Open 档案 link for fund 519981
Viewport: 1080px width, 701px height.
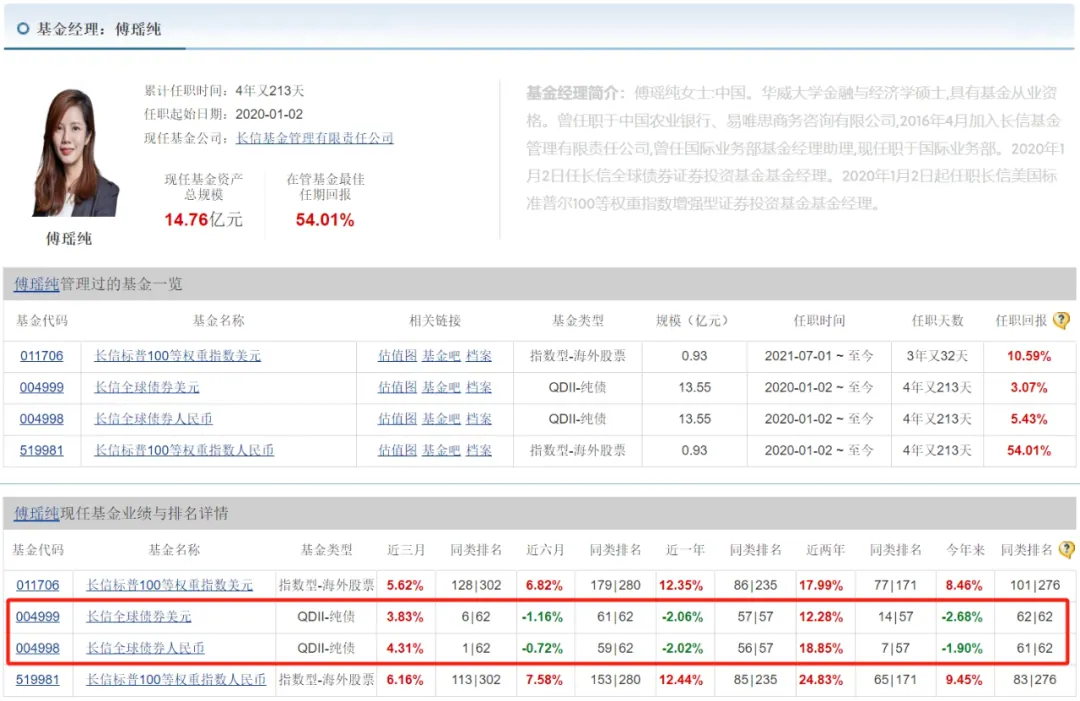[479, 450]
